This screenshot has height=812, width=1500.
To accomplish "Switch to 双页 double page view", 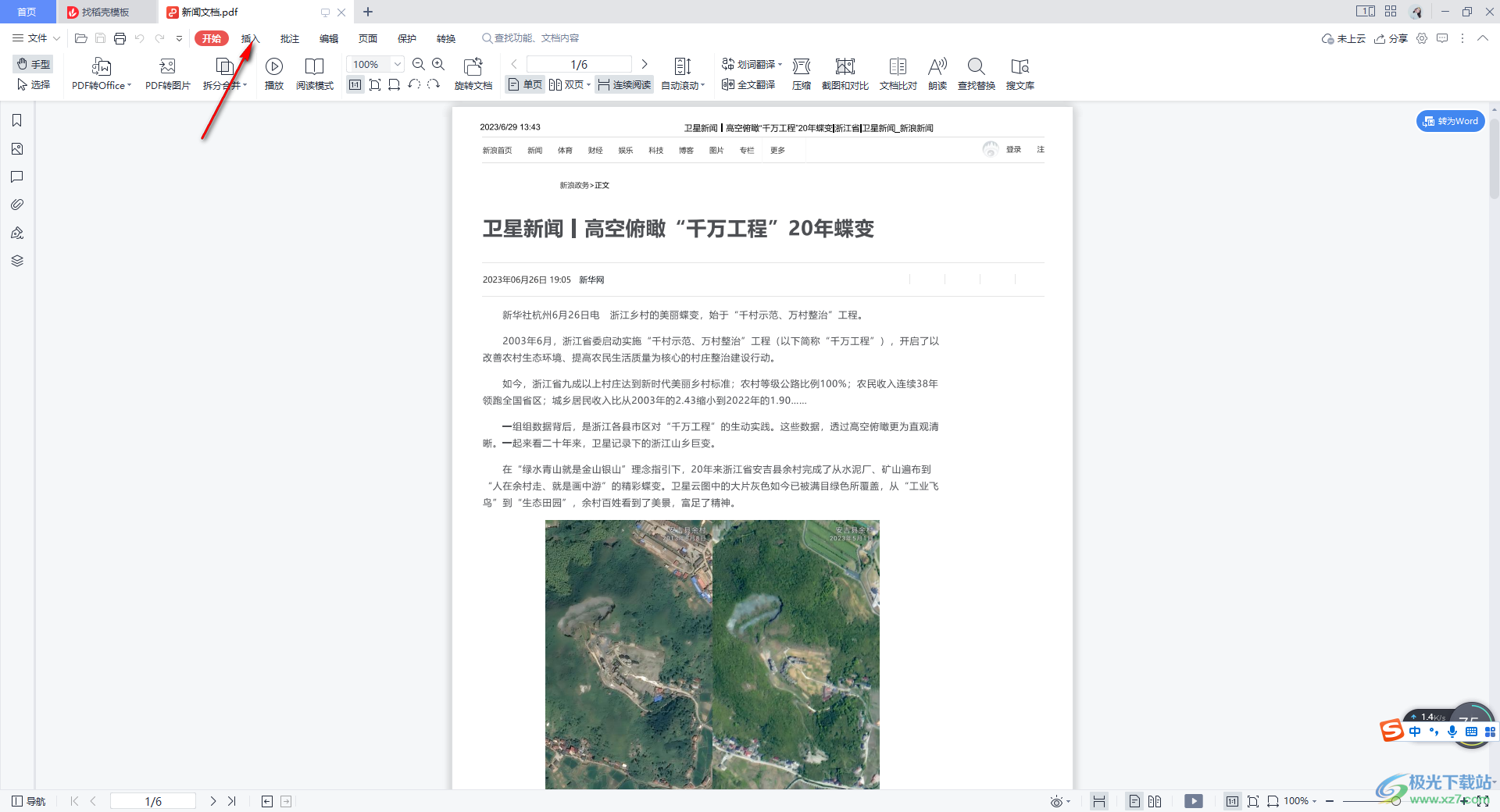I will tap(570, 84).
